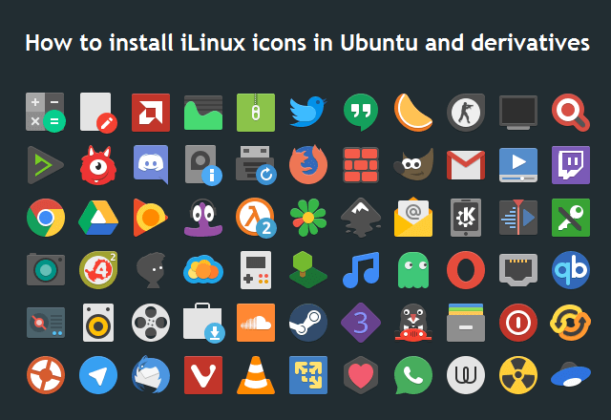Viewport: 611px width, 420px height.
Task: Open the blue VMware arrows icon
Action: click(x=308, y=375)
